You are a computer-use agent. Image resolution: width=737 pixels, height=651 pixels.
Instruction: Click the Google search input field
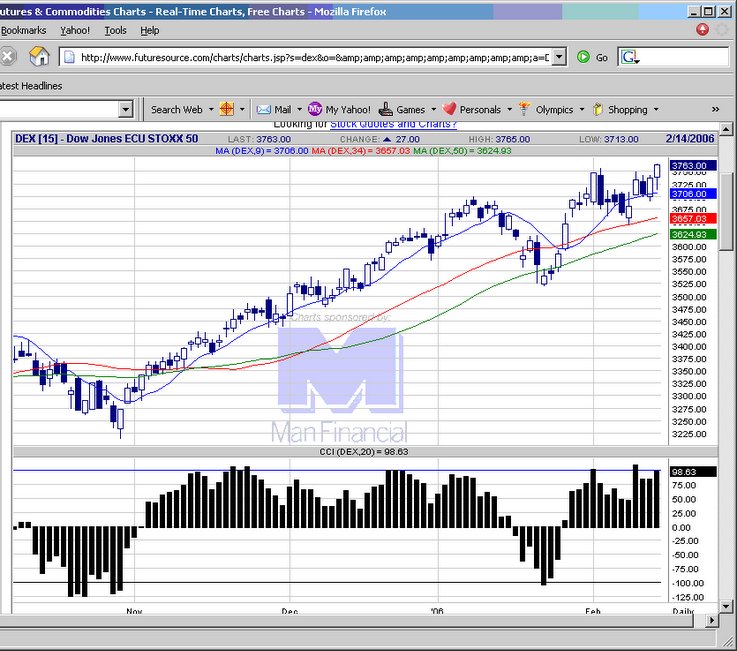point(684,57)
